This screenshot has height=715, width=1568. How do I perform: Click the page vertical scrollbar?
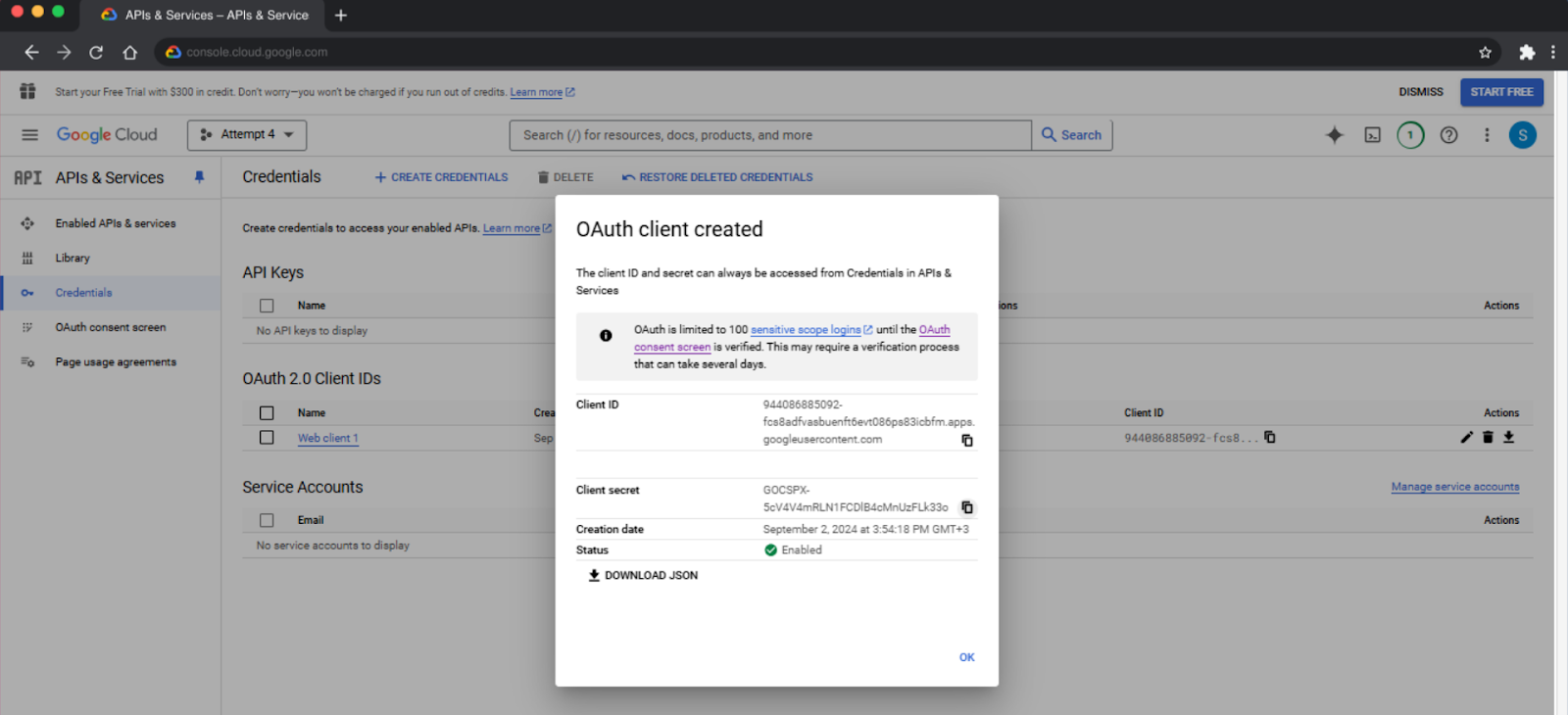point(1560,392)
